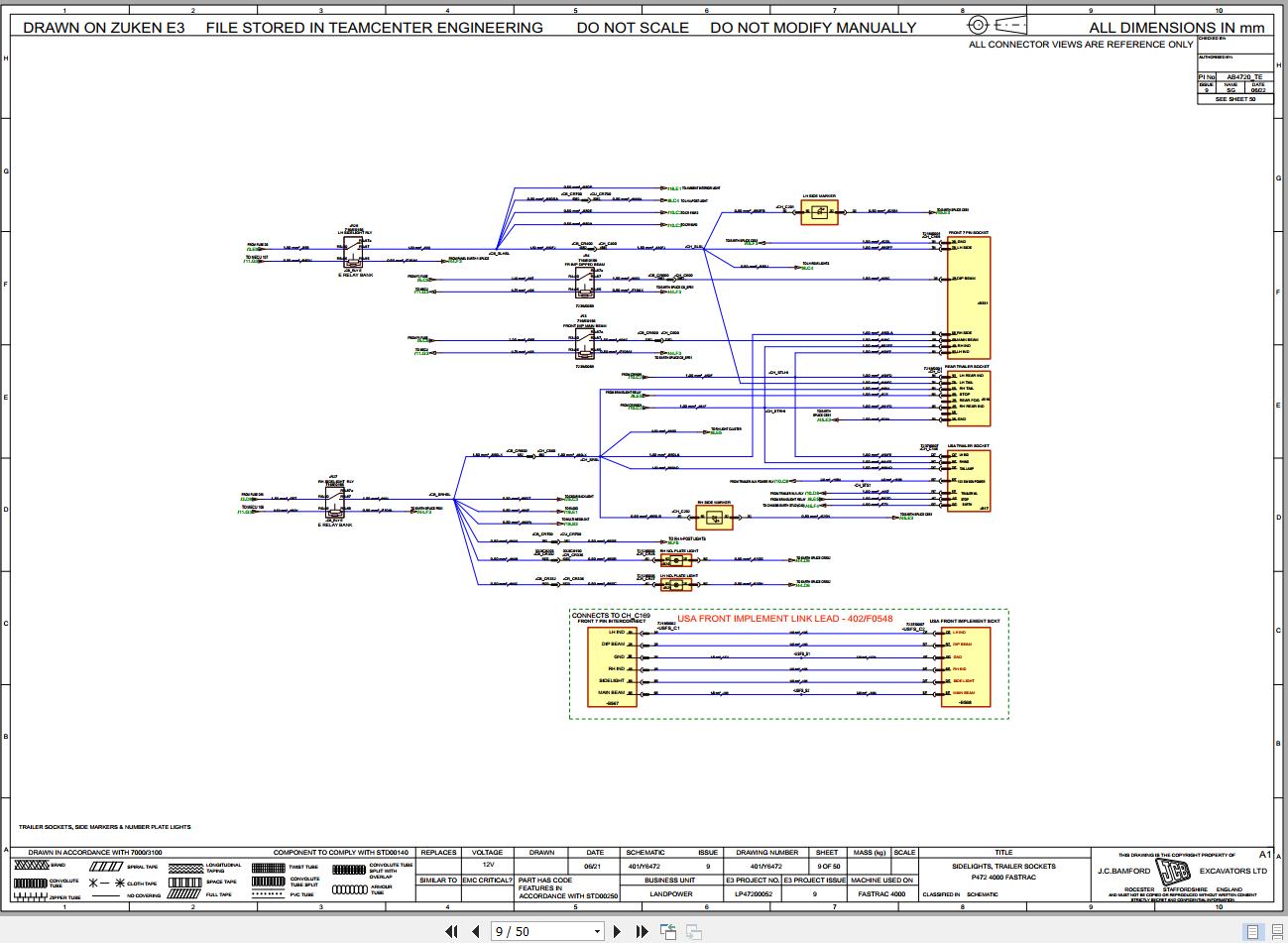Select the two-page layout icon in the corner
The width and height of the screenshot is (1288, 943).
coord(1277,931)
